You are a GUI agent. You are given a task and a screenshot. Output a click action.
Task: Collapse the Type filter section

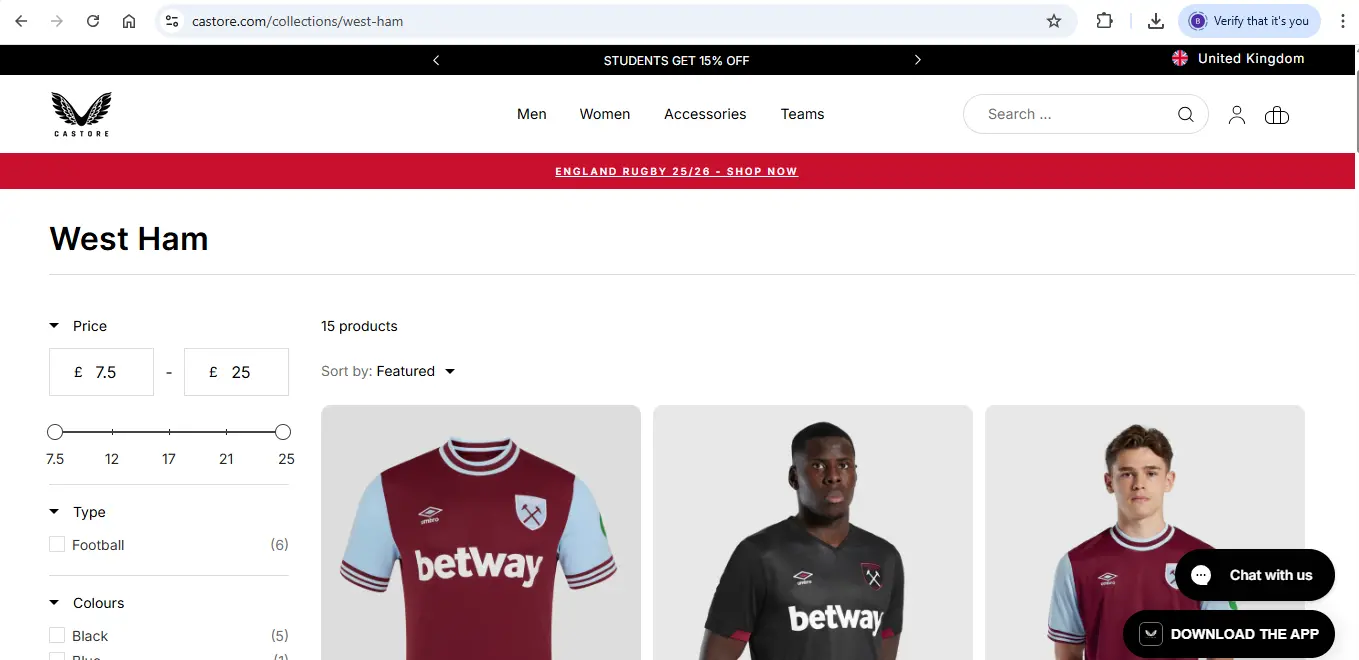click(x=54, y=512)
